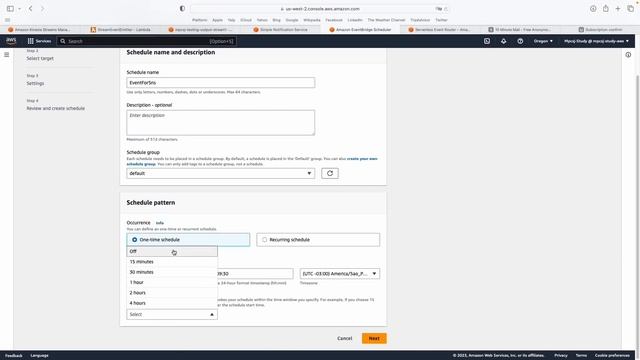Select the Recurring schedule option
The width and height of the screenshot is (640, 360).
318,240
